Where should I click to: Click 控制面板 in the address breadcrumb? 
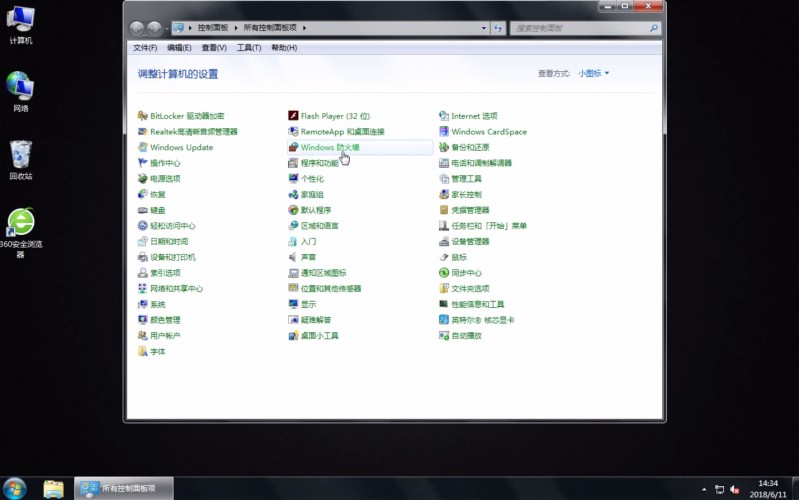click(x=213, y=28)
